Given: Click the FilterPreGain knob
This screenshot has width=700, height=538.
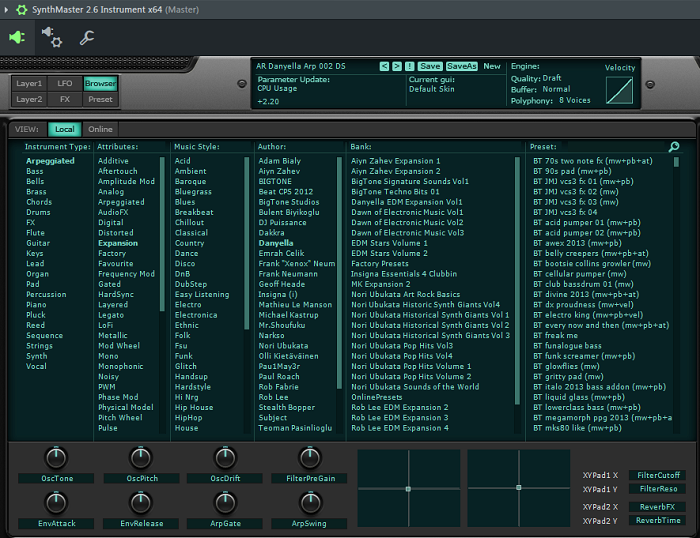Looking at the screenshot, I should [x=310, y=458].
